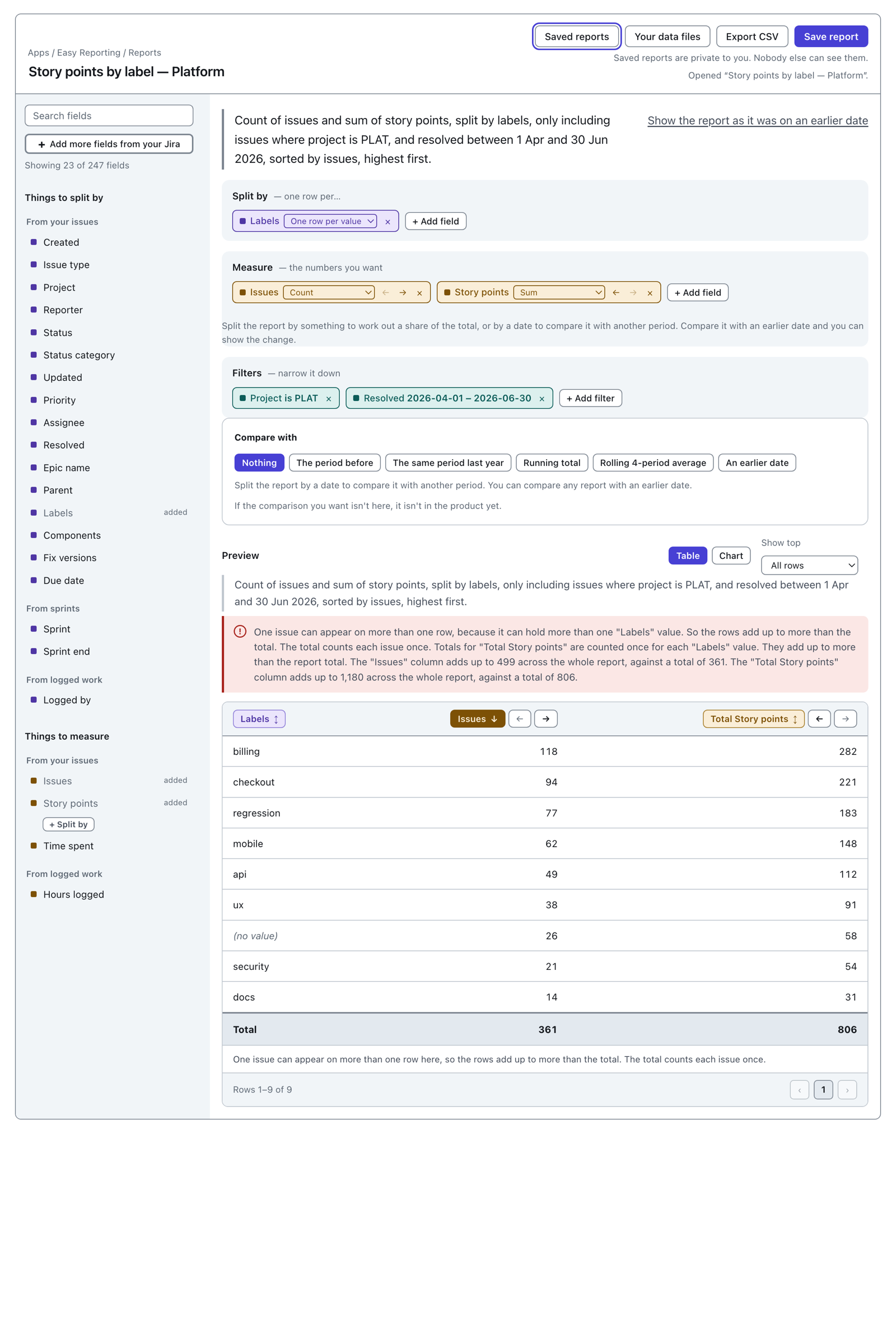Move Total Story points column left

819,719
